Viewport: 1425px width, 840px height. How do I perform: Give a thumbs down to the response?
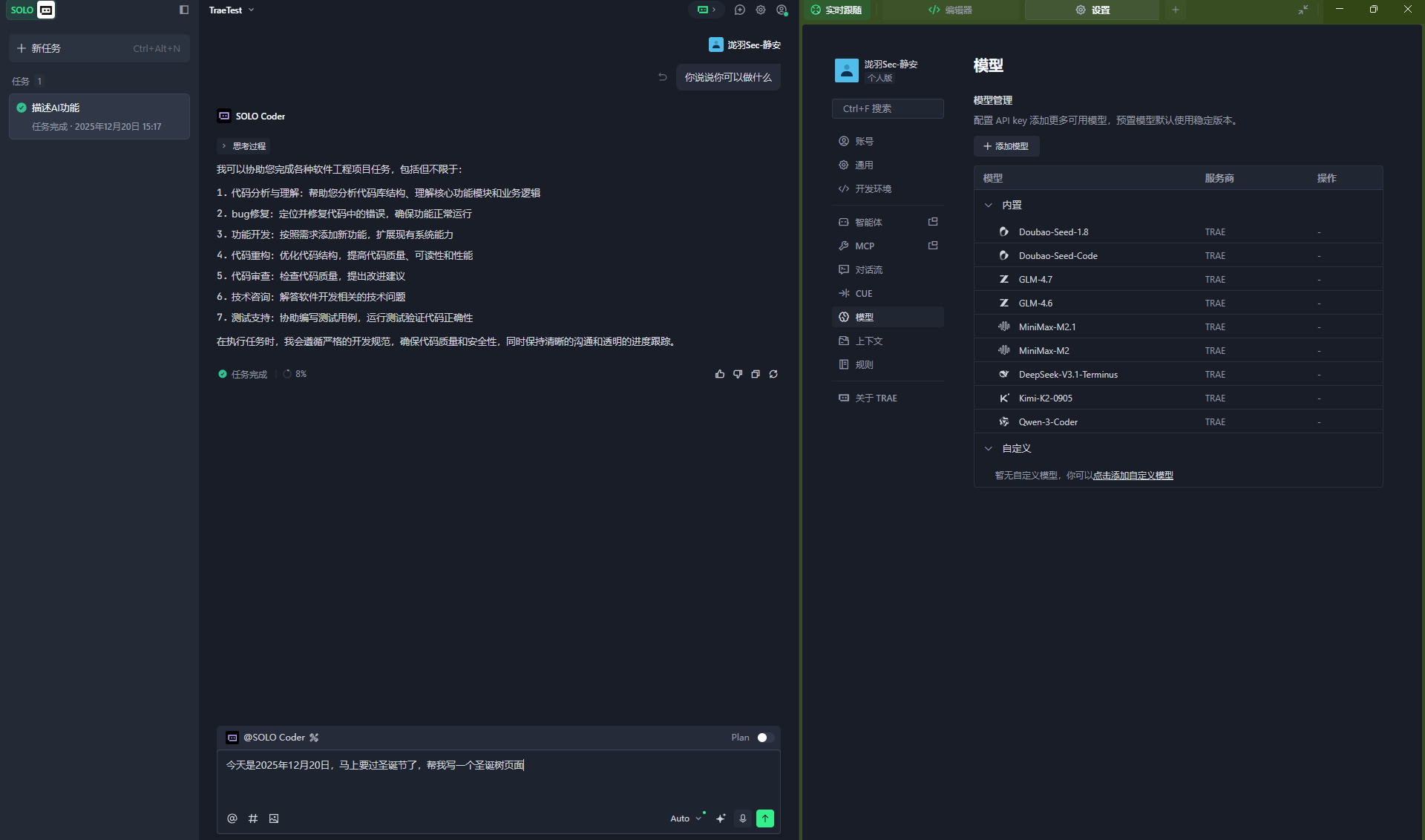(x=738, y=374)
